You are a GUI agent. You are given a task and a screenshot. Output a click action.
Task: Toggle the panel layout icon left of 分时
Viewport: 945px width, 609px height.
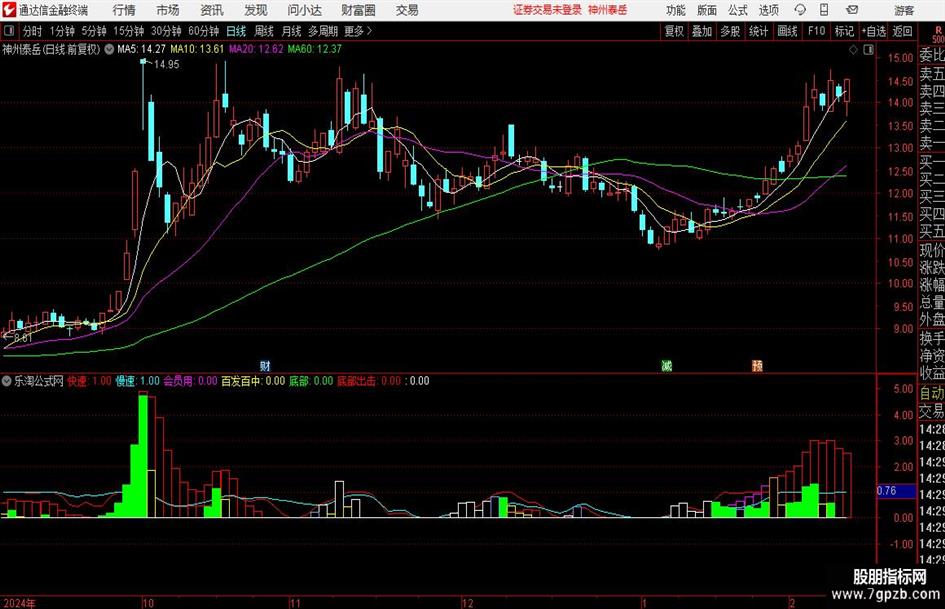point(8,31)
